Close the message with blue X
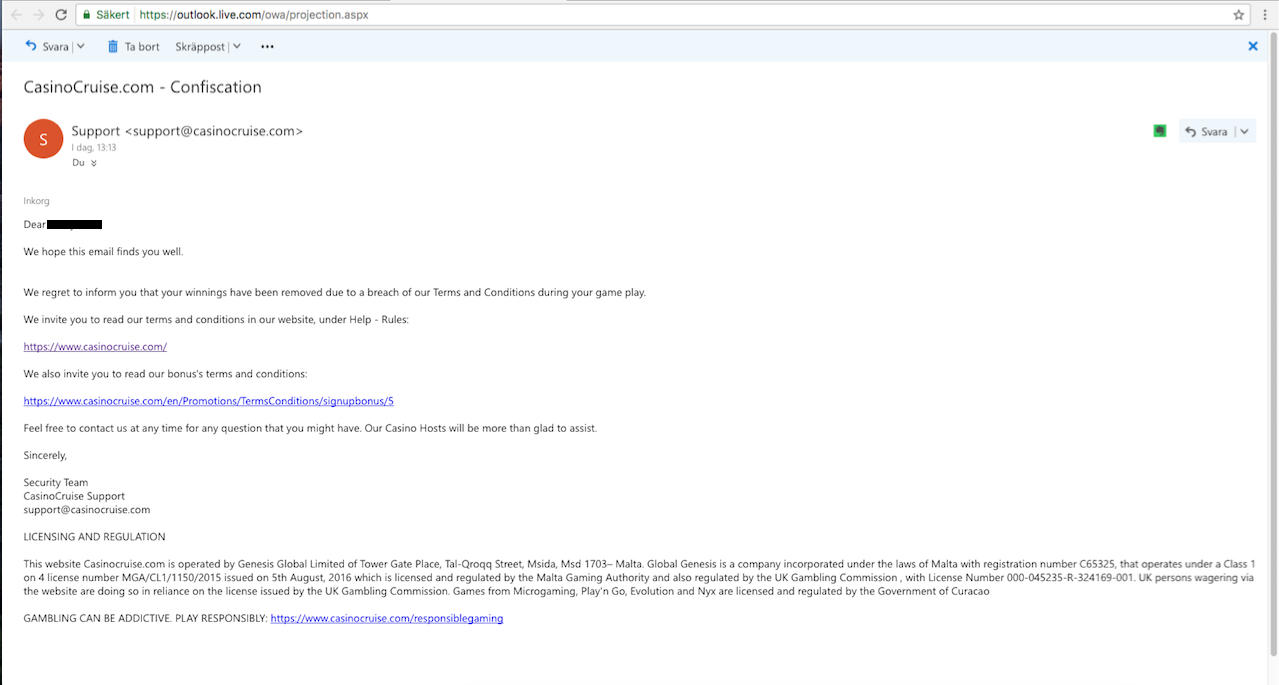The image size is (1279, 685). [x=1253, y=46]
